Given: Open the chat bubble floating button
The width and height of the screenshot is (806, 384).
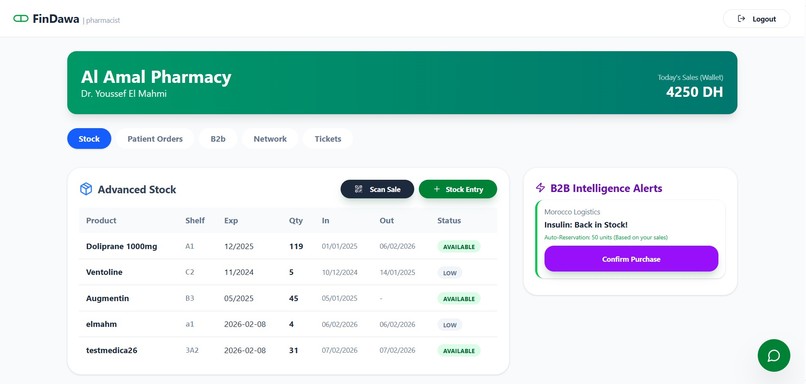Looking at the screenshot, I should click(774, 355).
